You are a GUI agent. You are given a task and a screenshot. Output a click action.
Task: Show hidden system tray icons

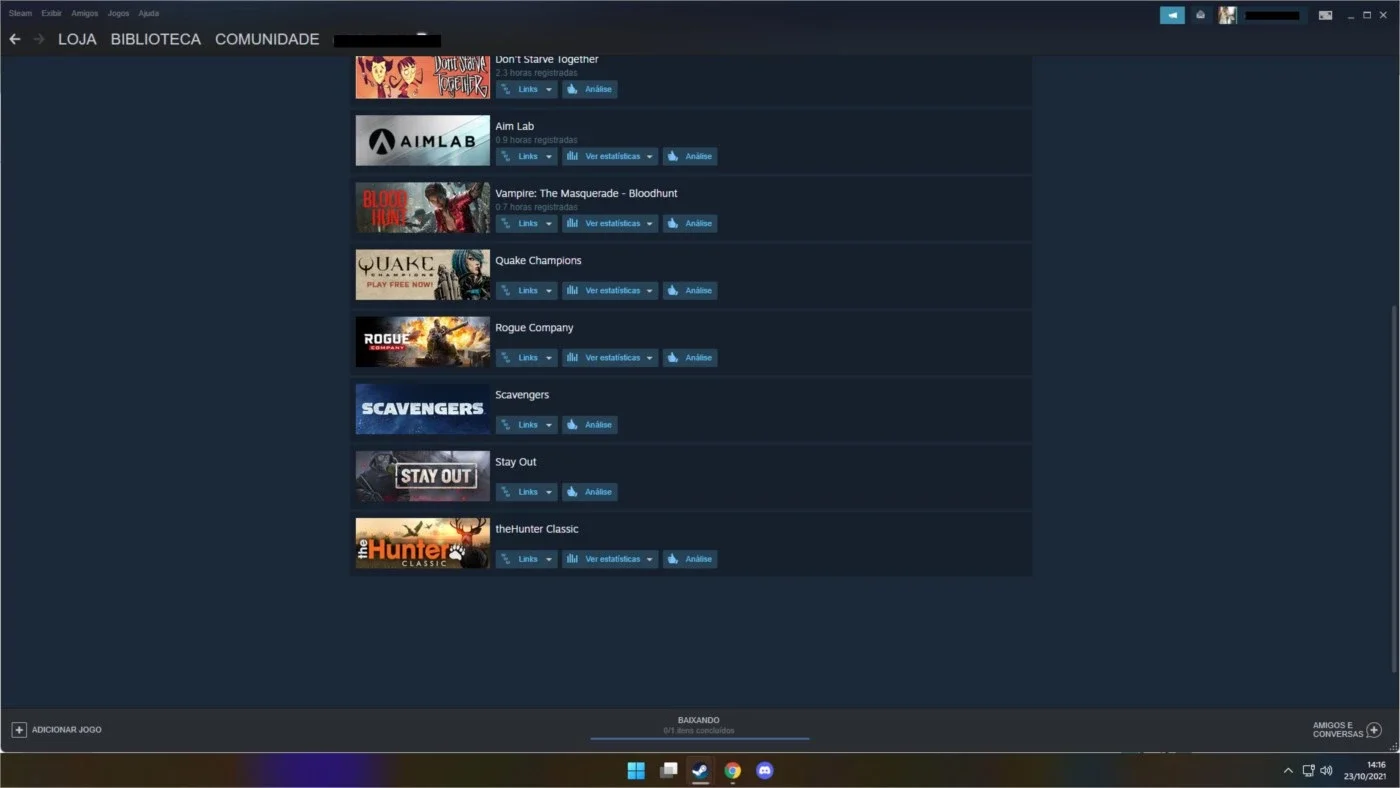(1288, 771)
